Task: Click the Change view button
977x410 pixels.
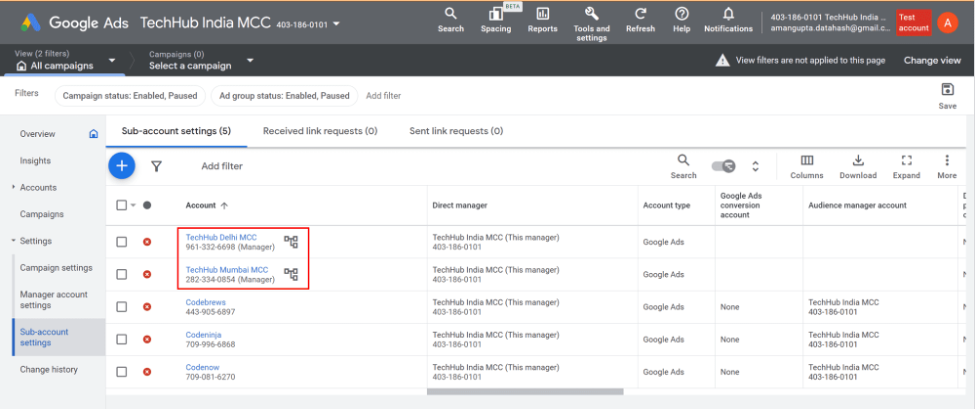Action: 932,60
